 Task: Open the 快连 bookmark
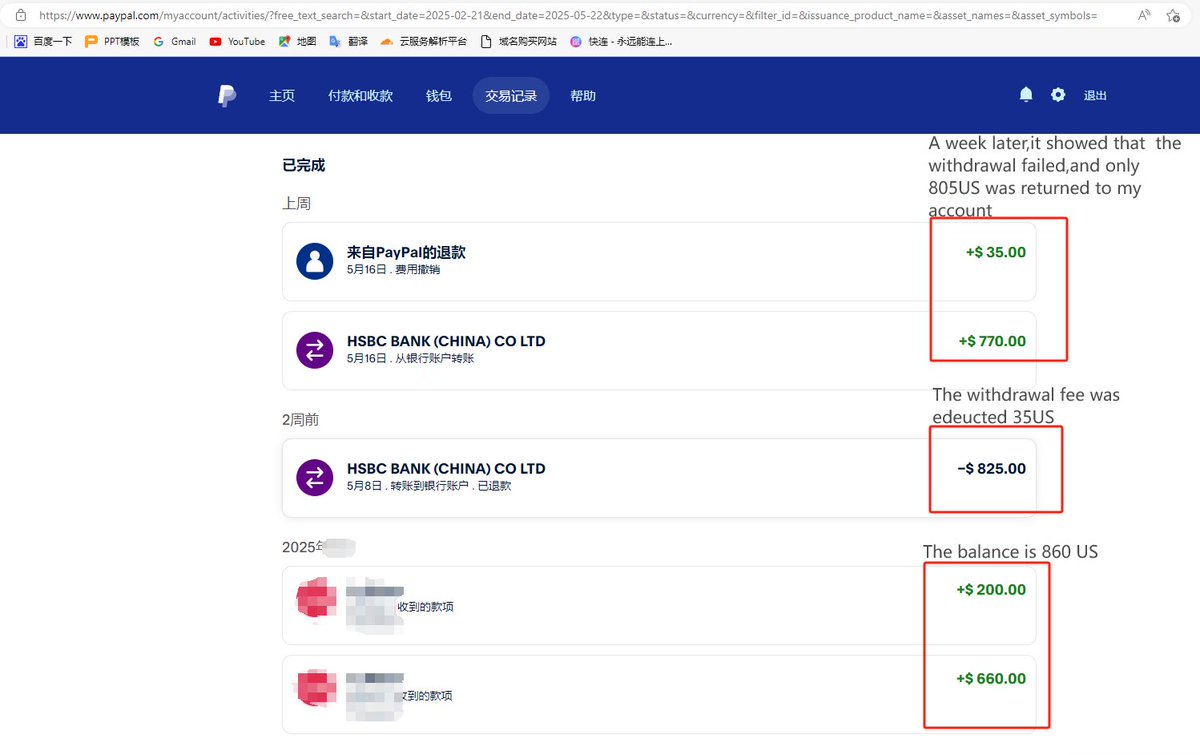click(621, 42)
